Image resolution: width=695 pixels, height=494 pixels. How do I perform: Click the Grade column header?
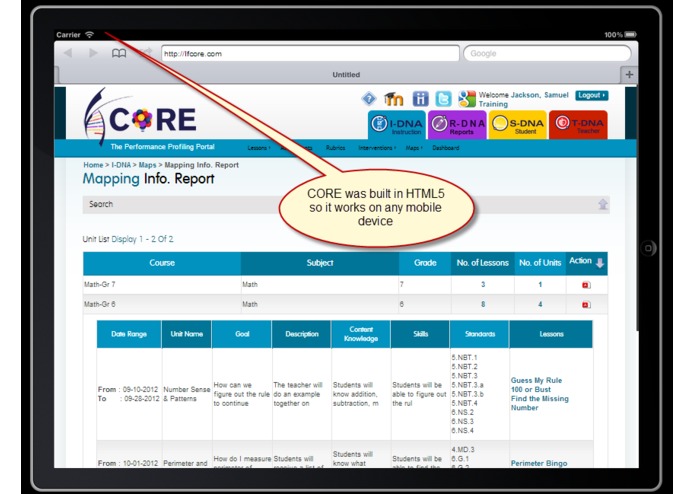425,263
